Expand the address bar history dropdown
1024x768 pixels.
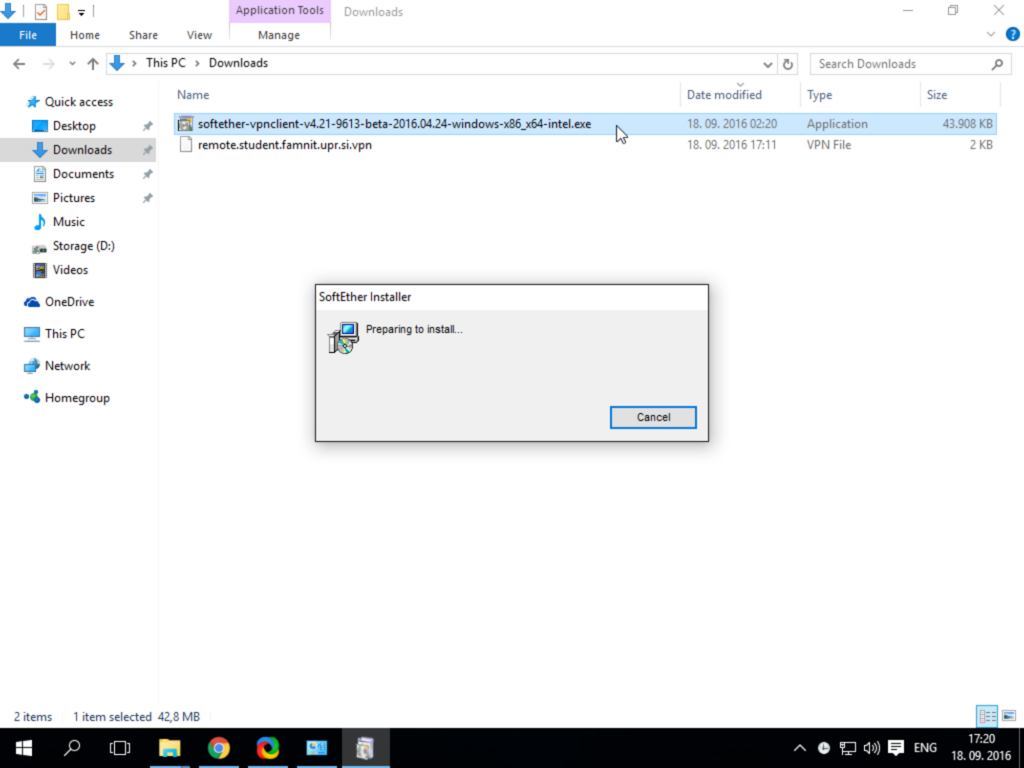tap(768, 64)
